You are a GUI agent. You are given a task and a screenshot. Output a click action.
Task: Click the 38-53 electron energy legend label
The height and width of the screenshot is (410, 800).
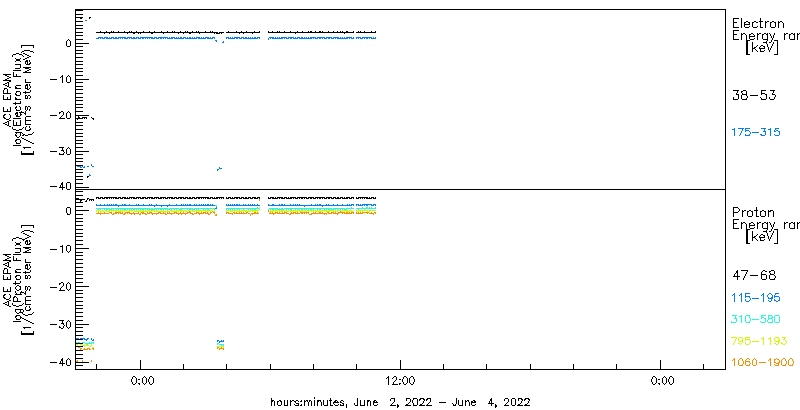click(754, 95)
